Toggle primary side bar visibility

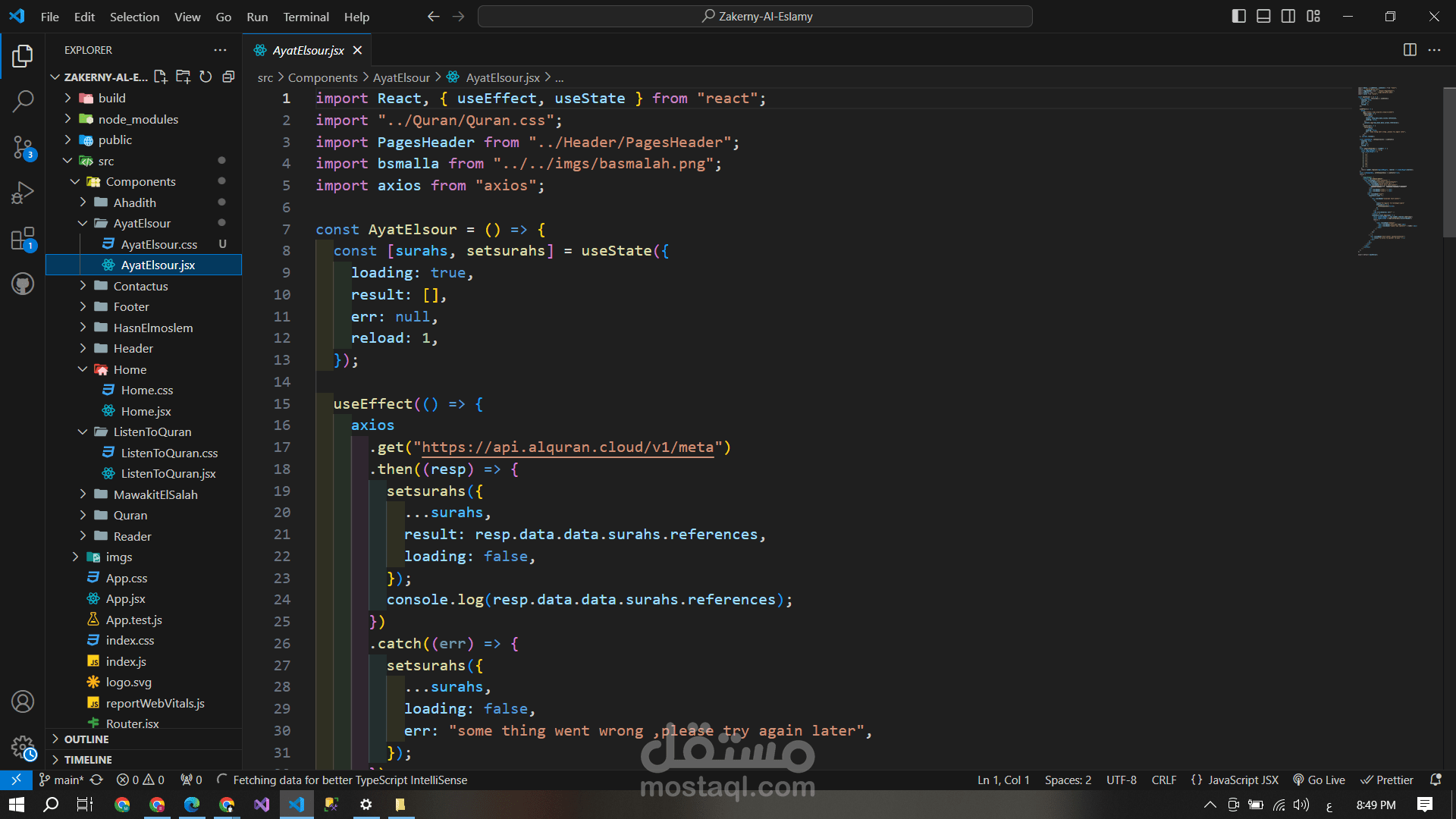tap(1239, 16)
